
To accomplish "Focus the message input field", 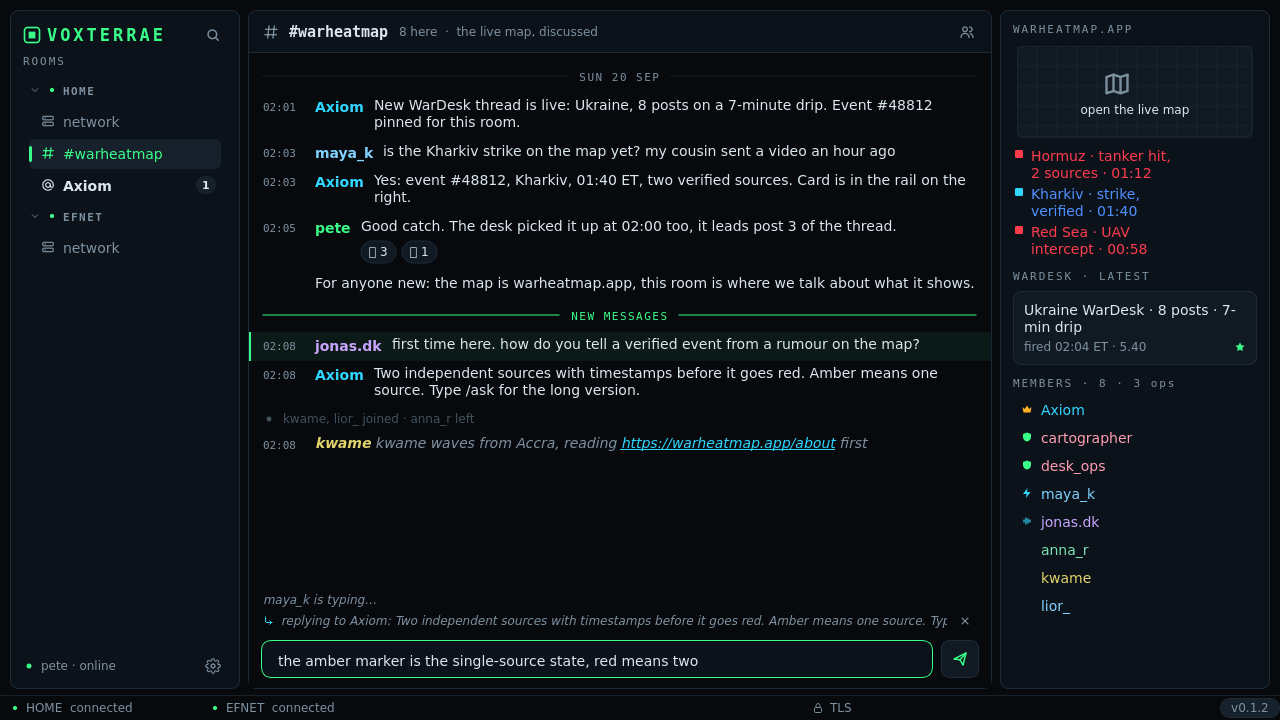I will [597, 659].
